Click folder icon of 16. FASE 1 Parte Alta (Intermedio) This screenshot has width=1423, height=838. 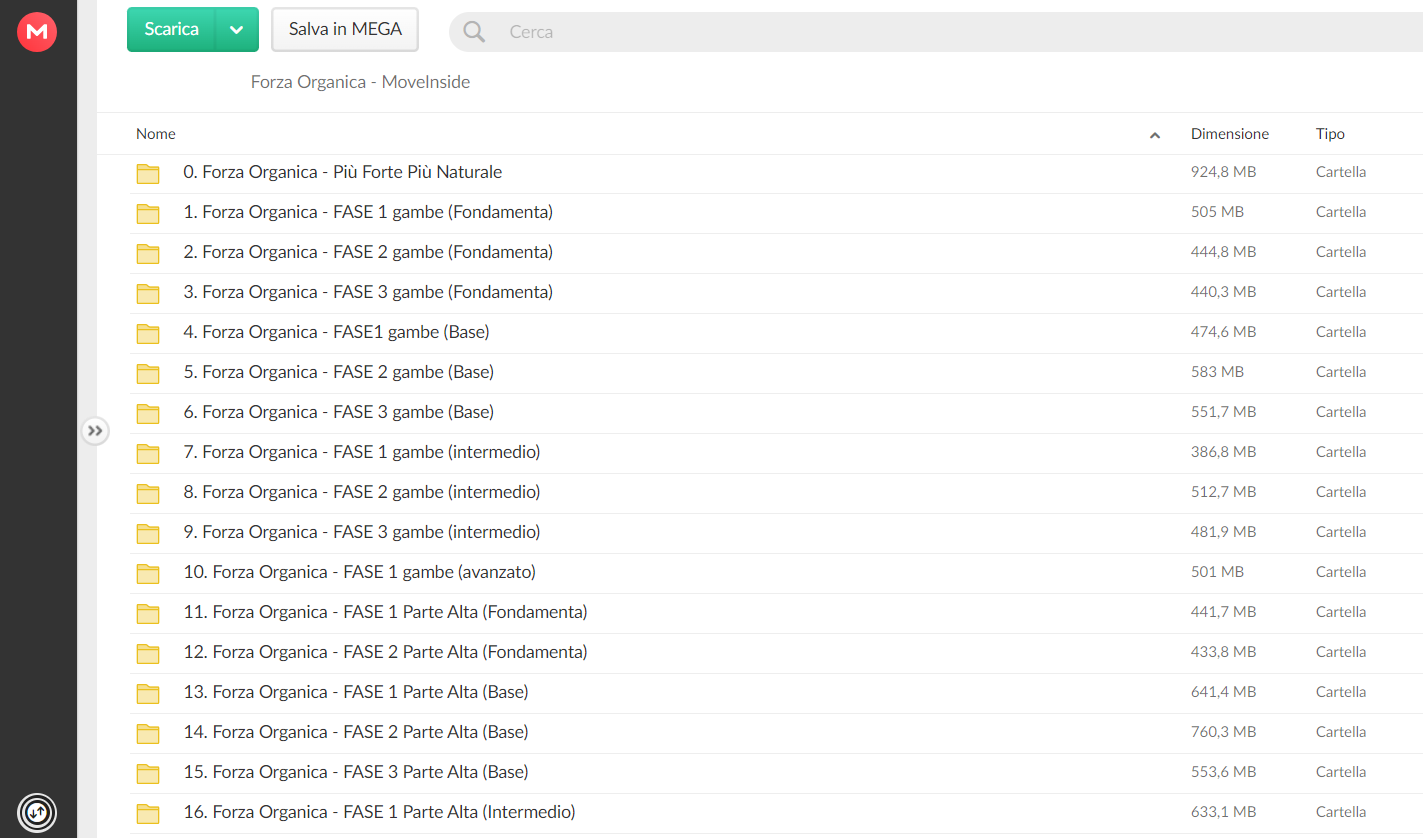pos(148,813)
